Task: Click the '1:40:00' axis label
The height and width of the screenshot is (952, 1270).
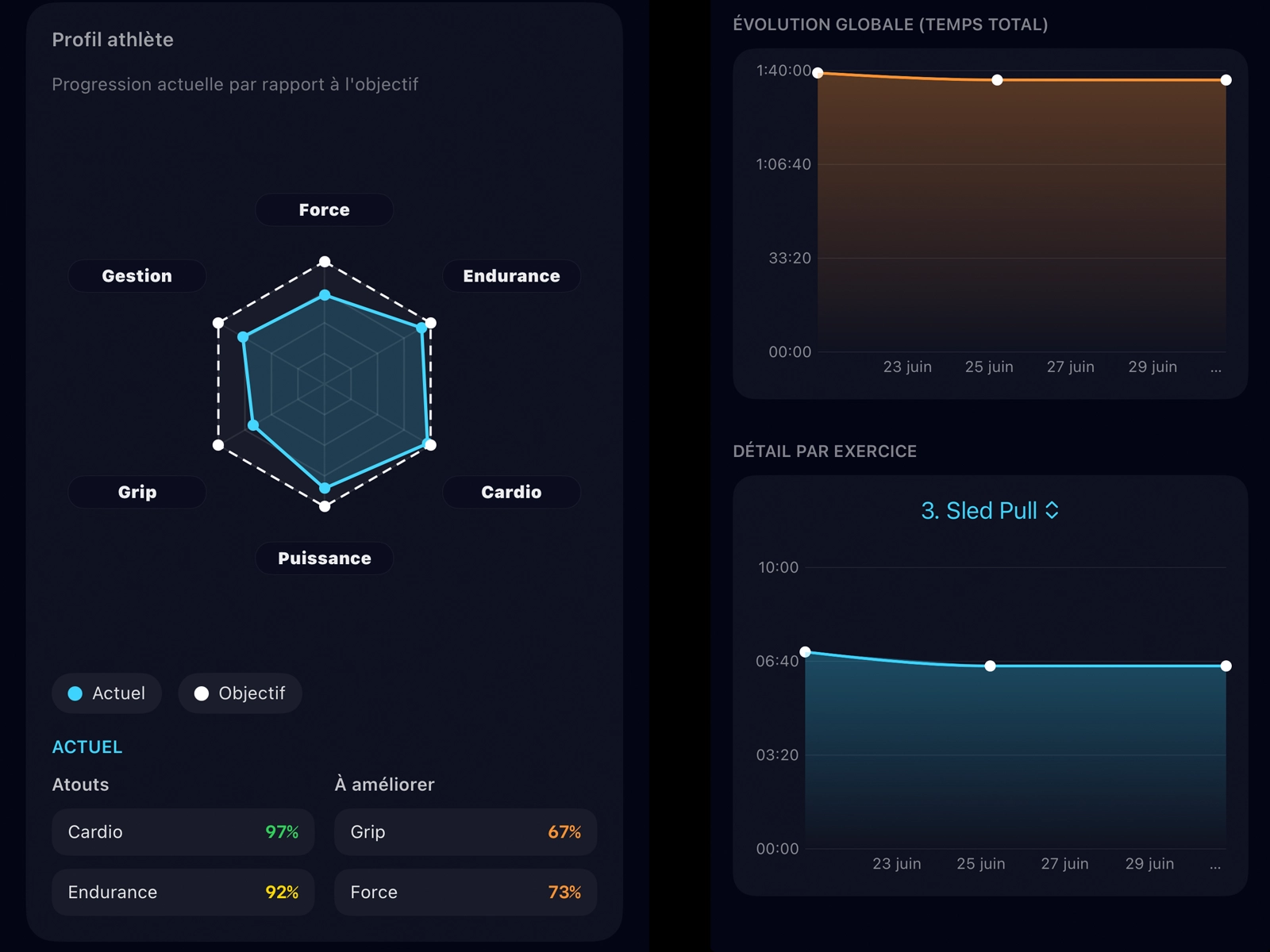Action: [x=783, y=71]
